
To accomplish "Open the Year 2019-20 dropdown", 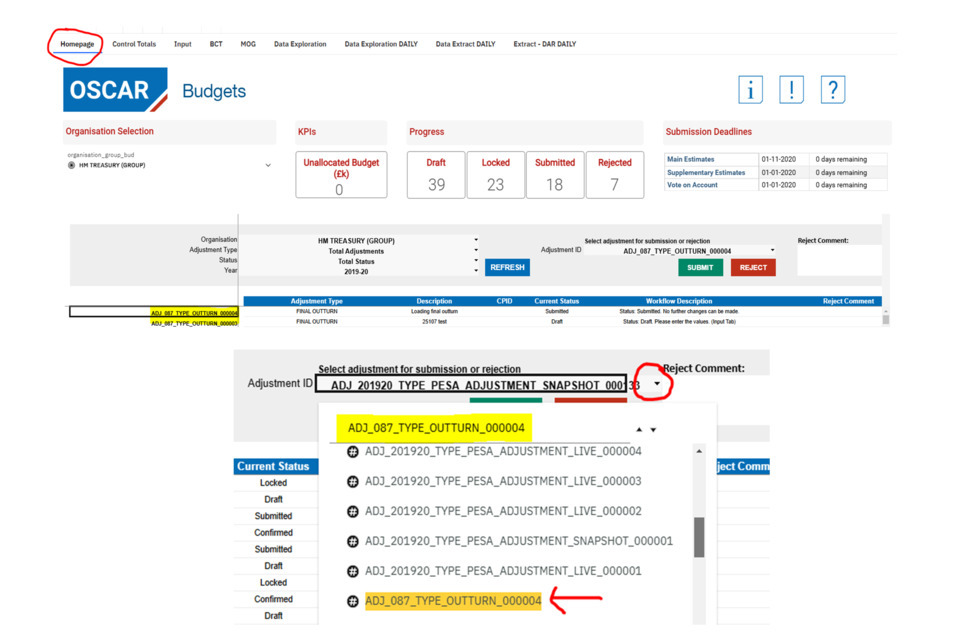I will [x=475, y=271].
